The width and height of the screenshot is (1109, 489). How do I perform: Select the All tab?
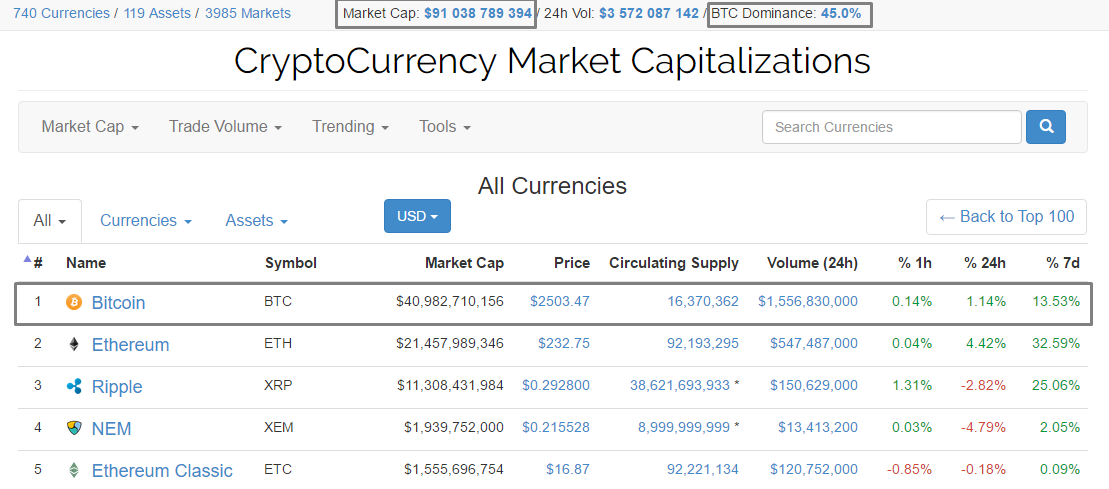[x=49, y=221]
